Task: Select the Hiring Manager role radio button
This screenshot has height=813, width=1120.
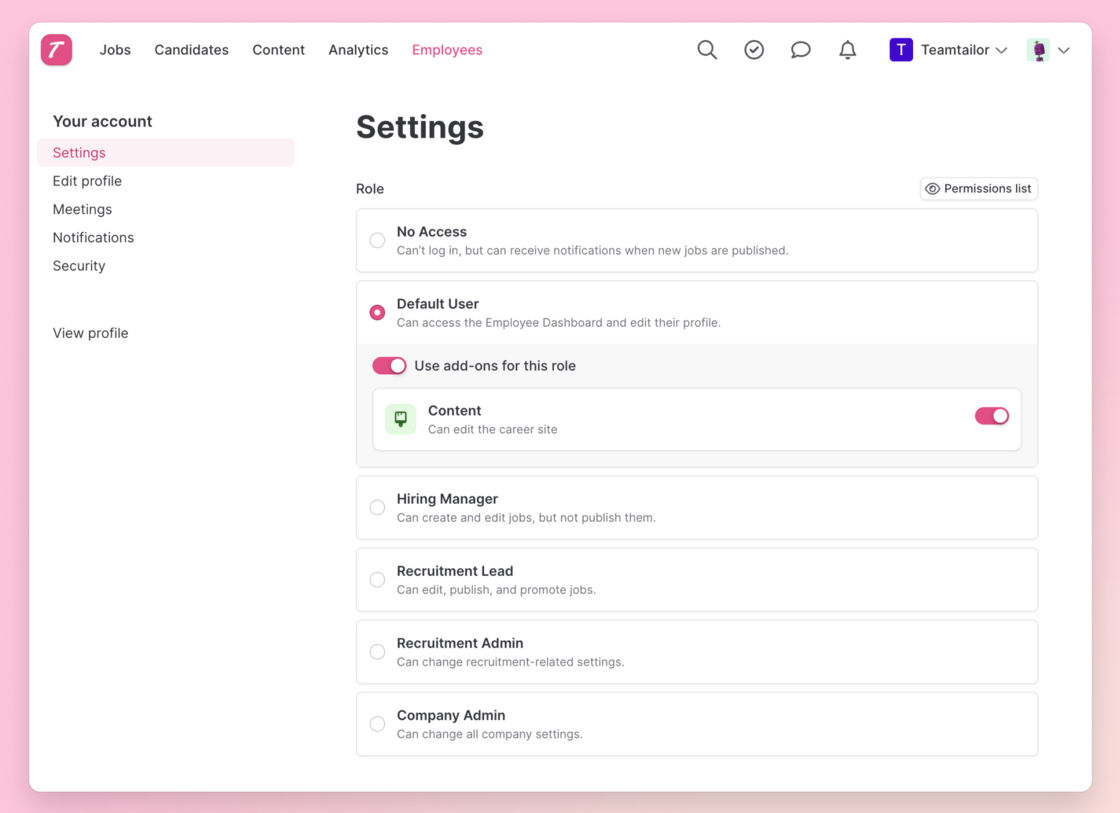Action: pos(377,507)
